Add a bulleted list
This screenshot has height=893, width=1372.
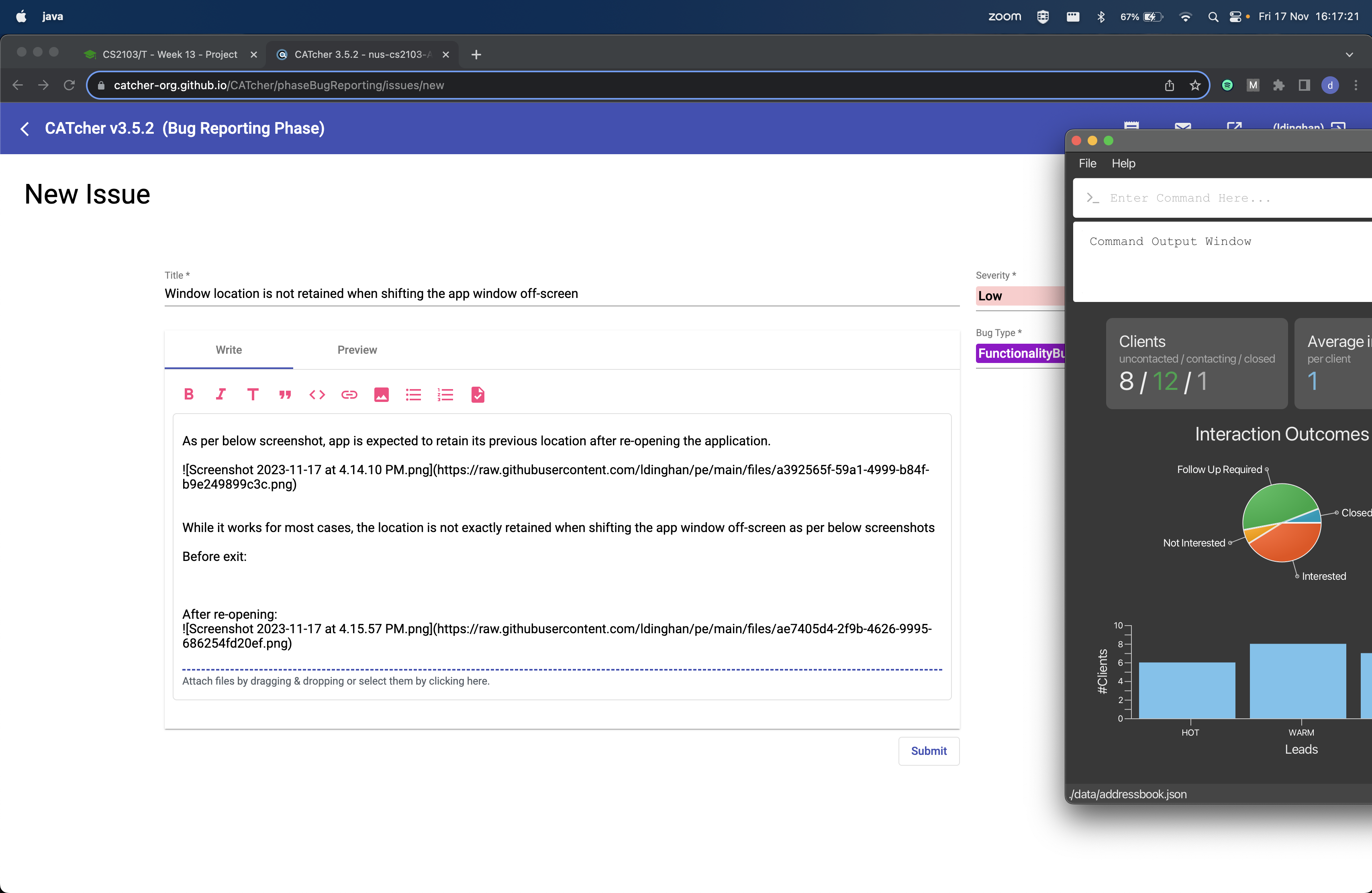coord(413,395)
